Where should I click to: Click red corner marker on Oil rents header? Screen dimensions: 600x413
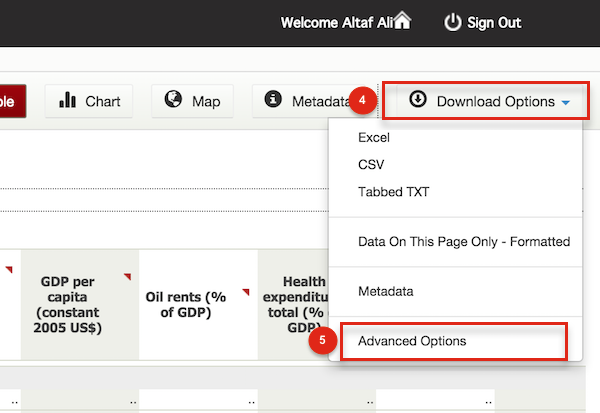tap(245, 293)
